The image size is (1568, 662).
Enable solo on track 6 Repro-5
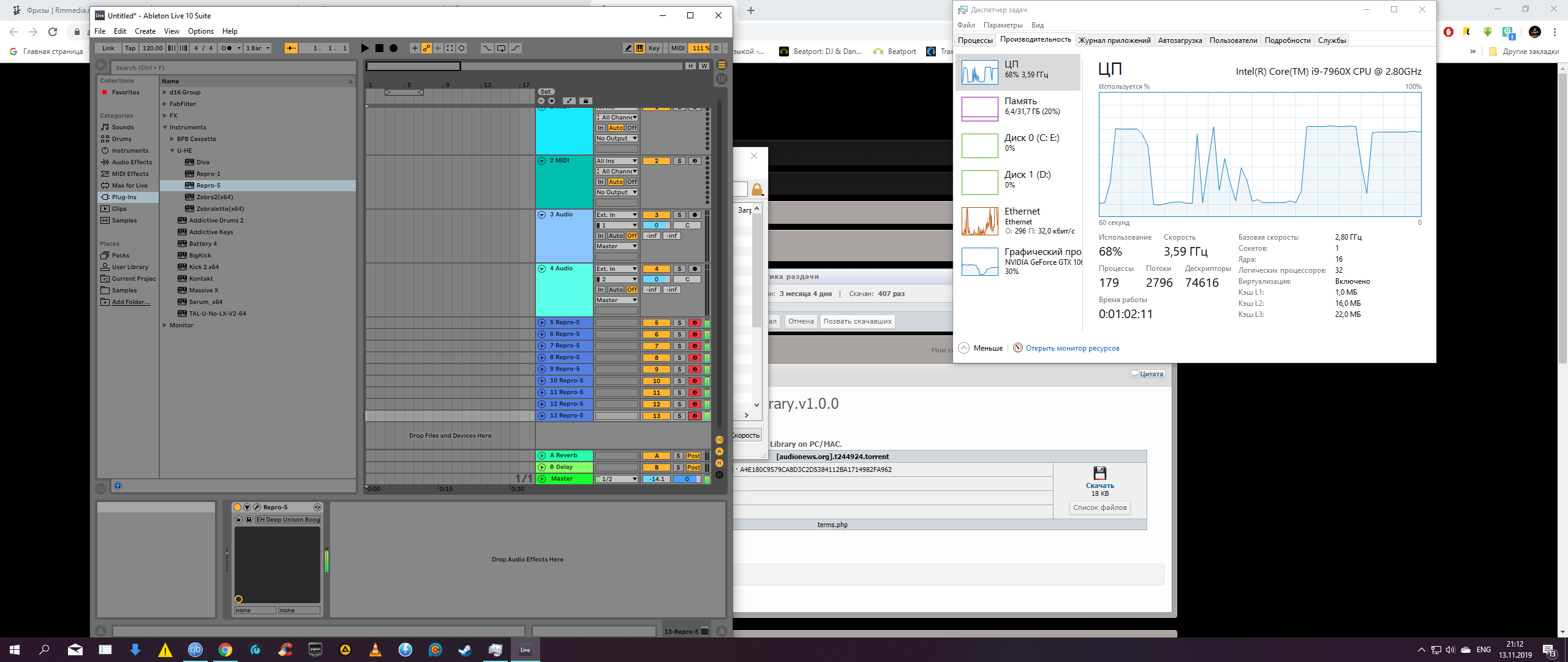click(679, 333)
